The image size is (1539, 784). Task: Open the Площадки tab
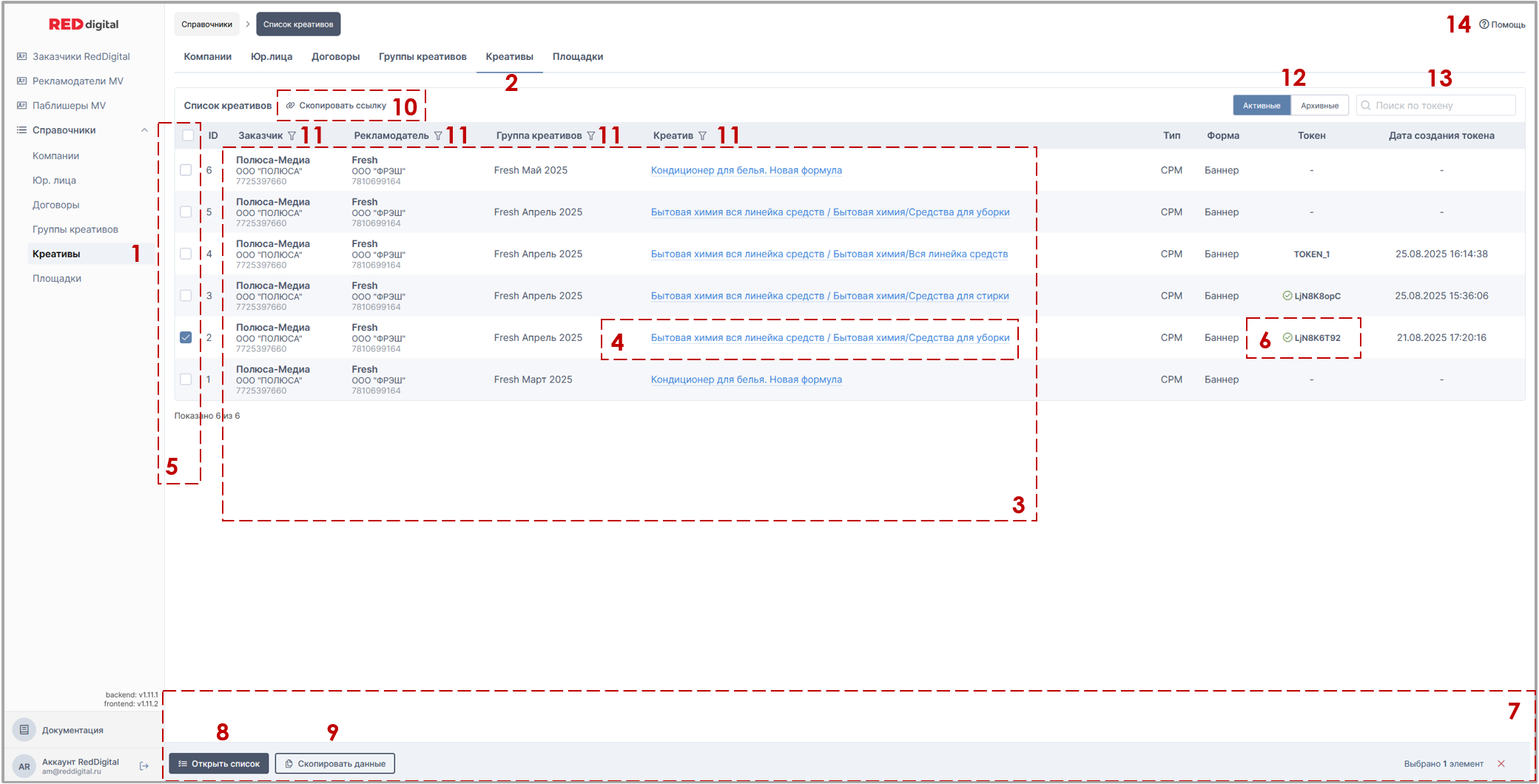577,57
